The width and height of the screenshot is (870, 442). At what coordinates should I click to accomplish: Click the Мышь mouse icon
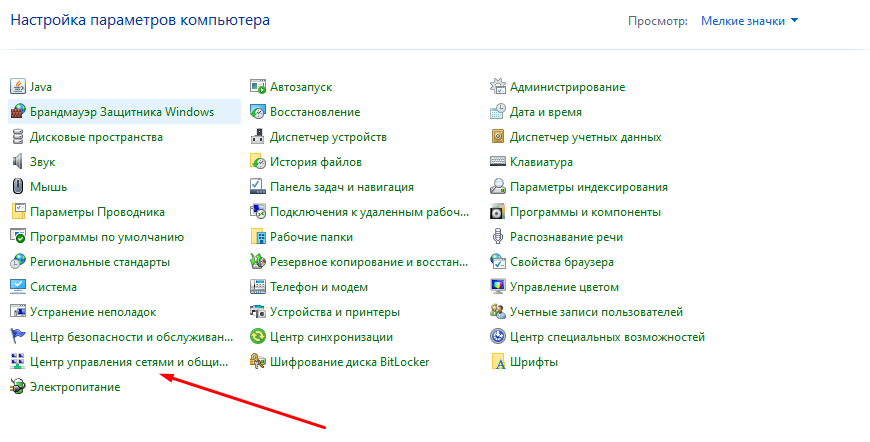coord(18,187)
